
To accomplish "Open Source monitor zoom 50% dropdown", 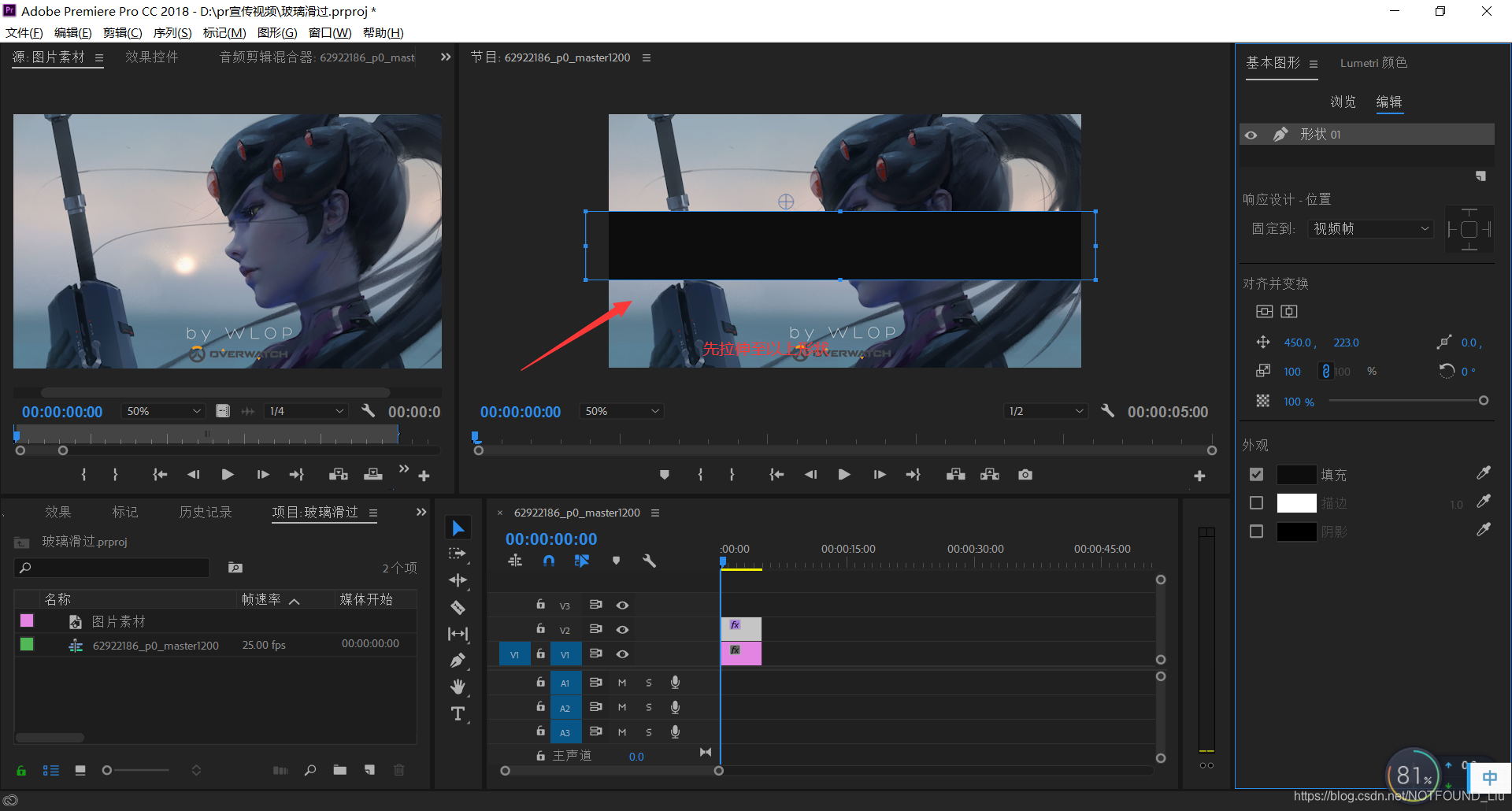I will [163, 411].
